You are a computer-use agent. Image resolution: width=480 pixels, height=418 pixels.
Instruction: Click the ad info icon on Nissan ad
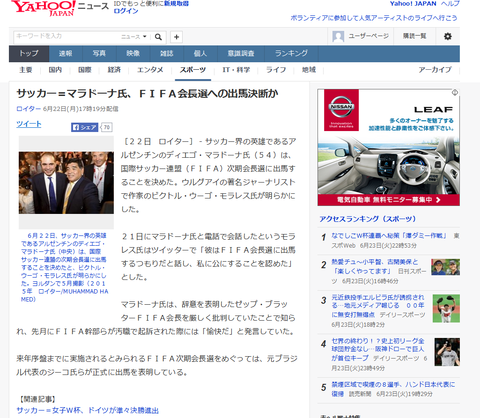point(455,93)
